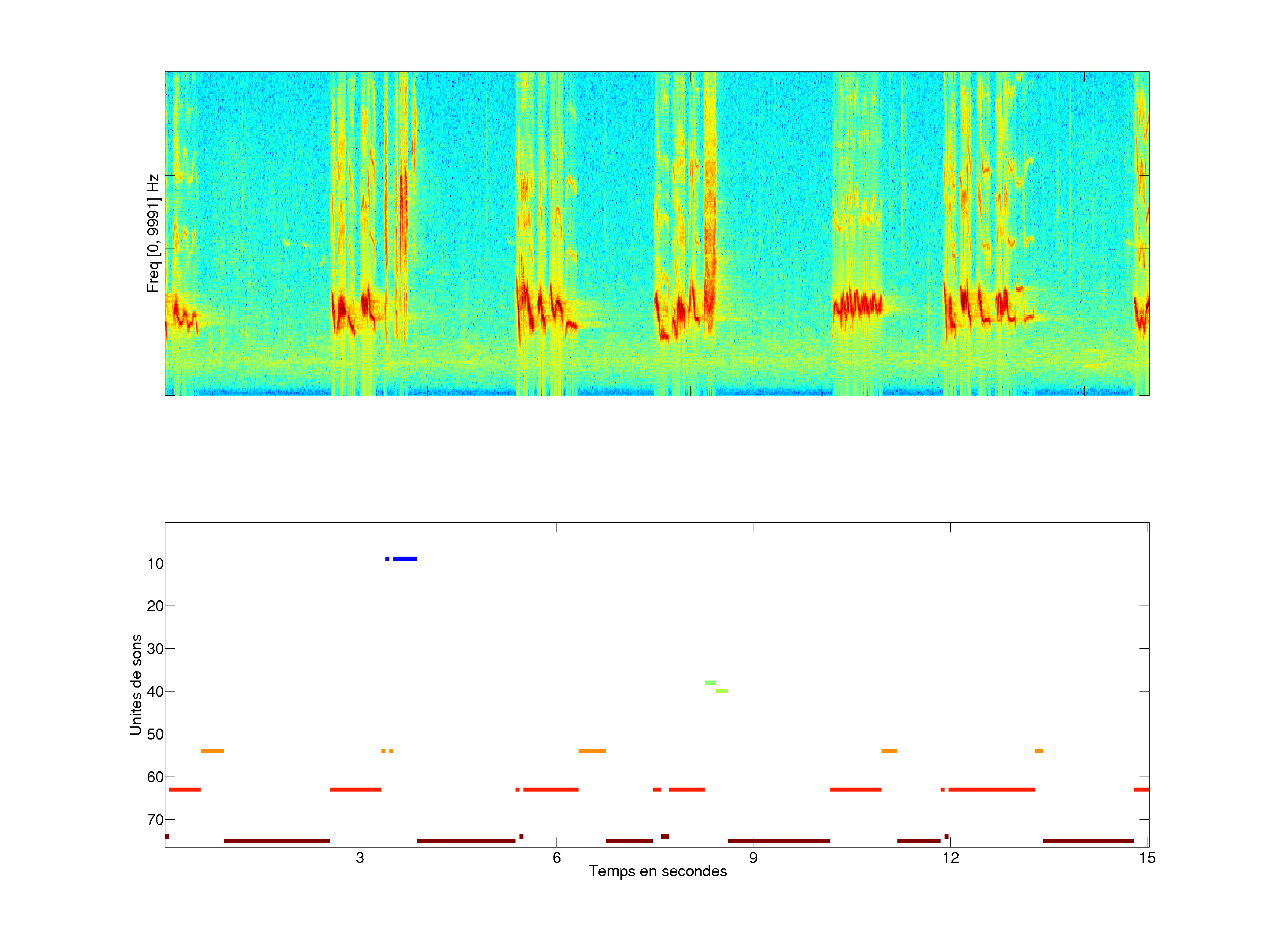This screenshot has width=1270, height=952.
Task: Click the first orange segment before 1 second
Action: coord(212,751)
